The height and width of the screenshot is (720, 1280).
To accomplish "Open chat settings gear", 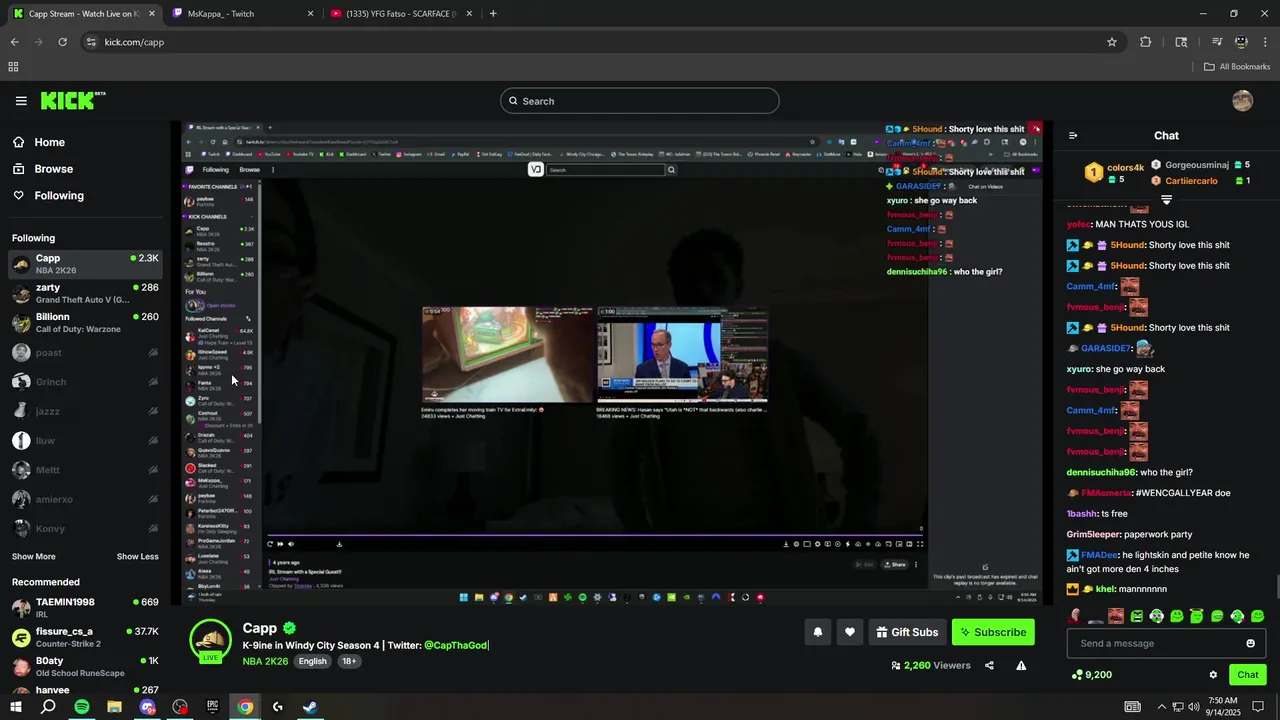I will (x=1213, y=675).
